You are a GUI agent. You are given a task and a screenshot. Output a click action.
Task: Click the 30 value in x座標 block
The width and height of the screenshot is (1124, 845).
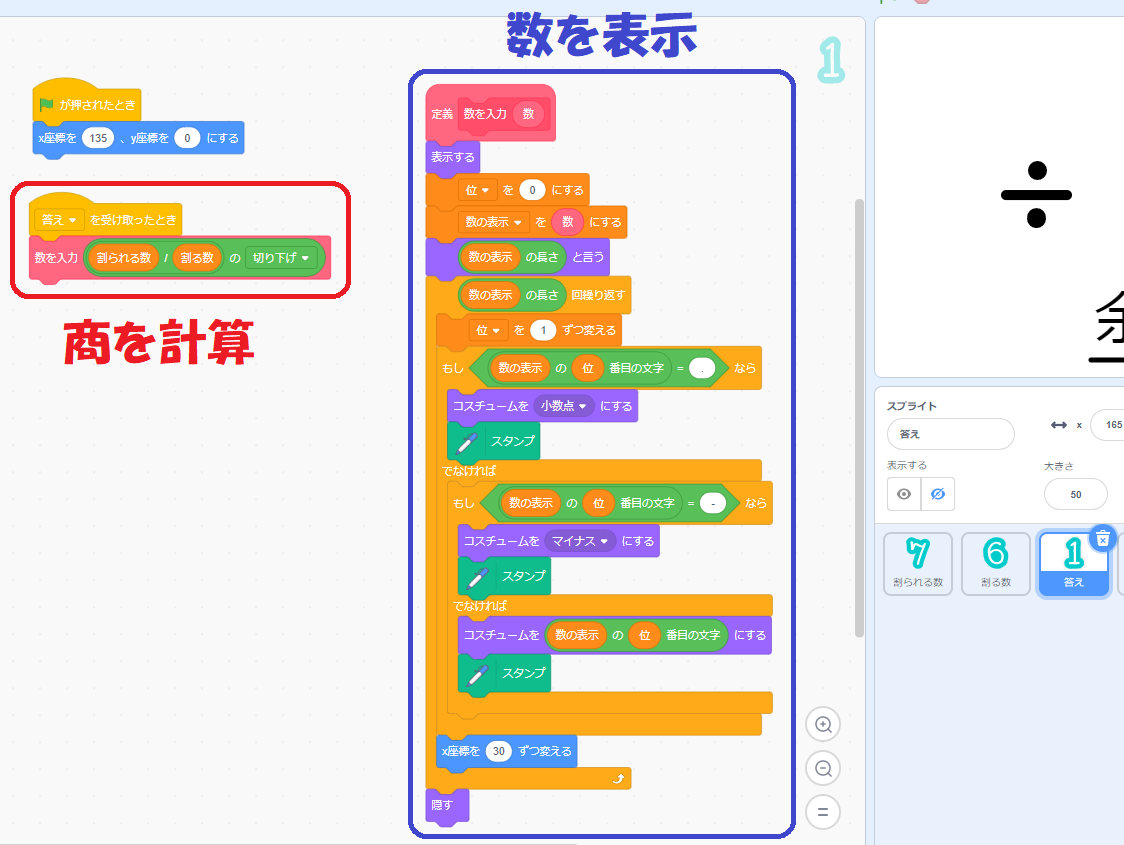[x=499, y=751]
